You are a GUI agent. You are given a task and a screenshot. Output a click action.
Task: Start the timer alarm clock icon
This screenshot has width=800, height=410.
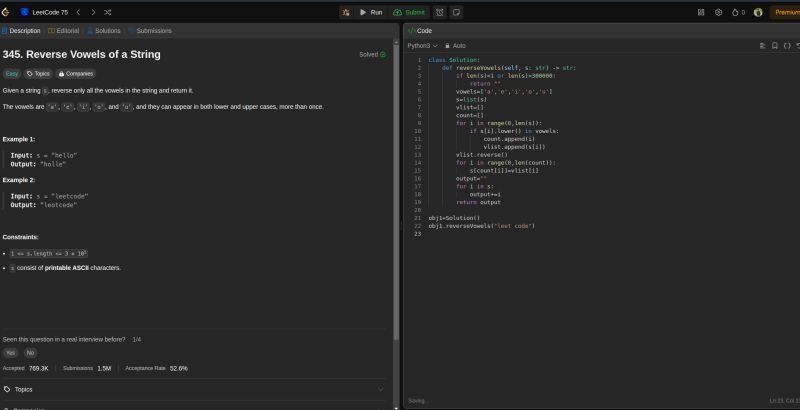click(440, 12)
